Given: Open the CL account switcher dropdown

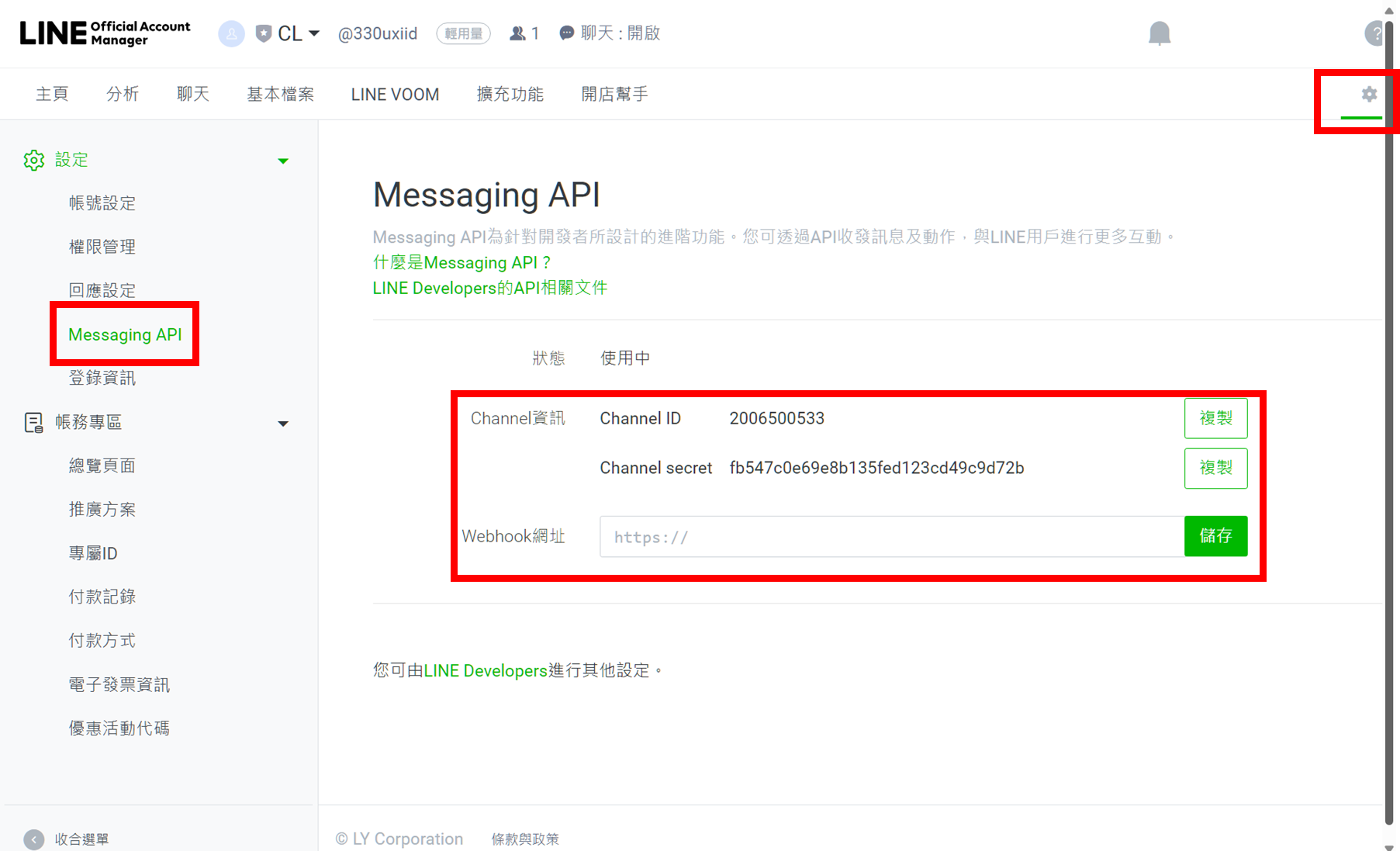Looking at the screenshot, I should click(x=298, y=33).
